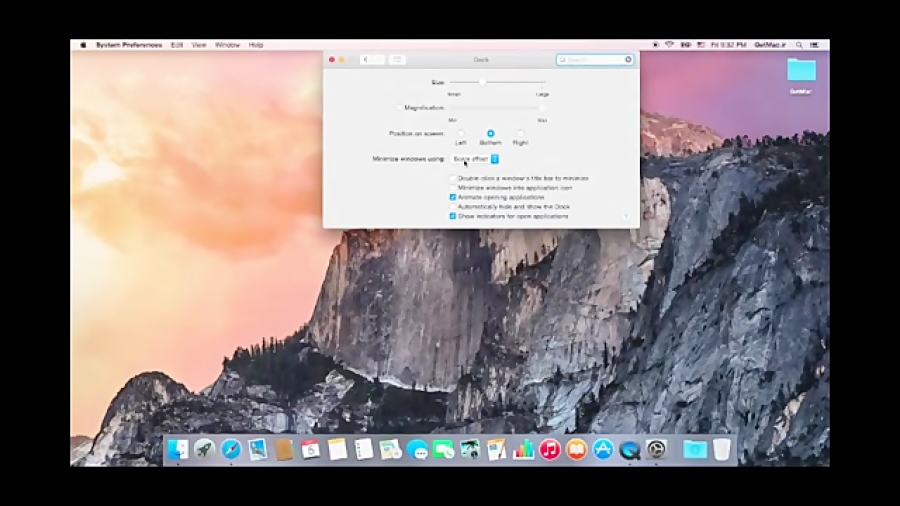Open Minimize windows using effect dropdown
Viewport: 900px width, 506px height.
tap(475, 159)
